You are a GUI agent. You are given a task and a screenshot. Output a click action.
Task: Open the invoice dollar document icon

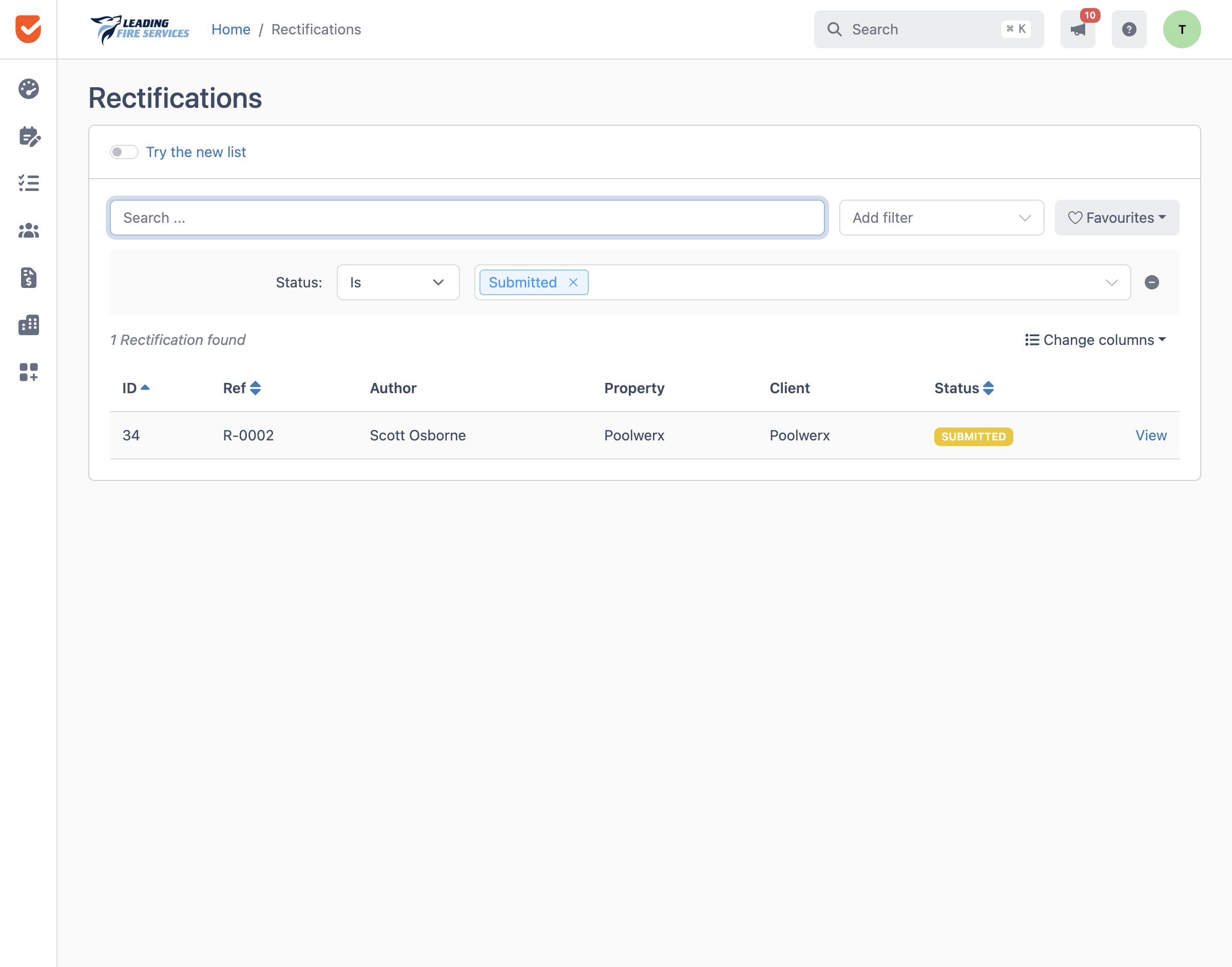tap(28, 277)
